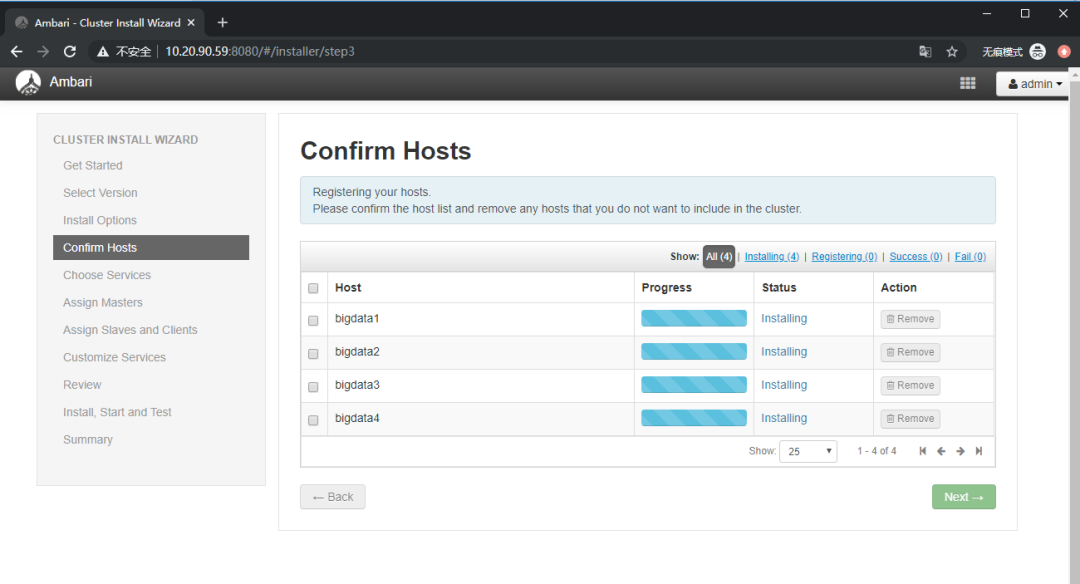The width and height of the screenshot is (1080, 584).
Task: Remove the bigdata2 host
Action: tap(910, 352)
